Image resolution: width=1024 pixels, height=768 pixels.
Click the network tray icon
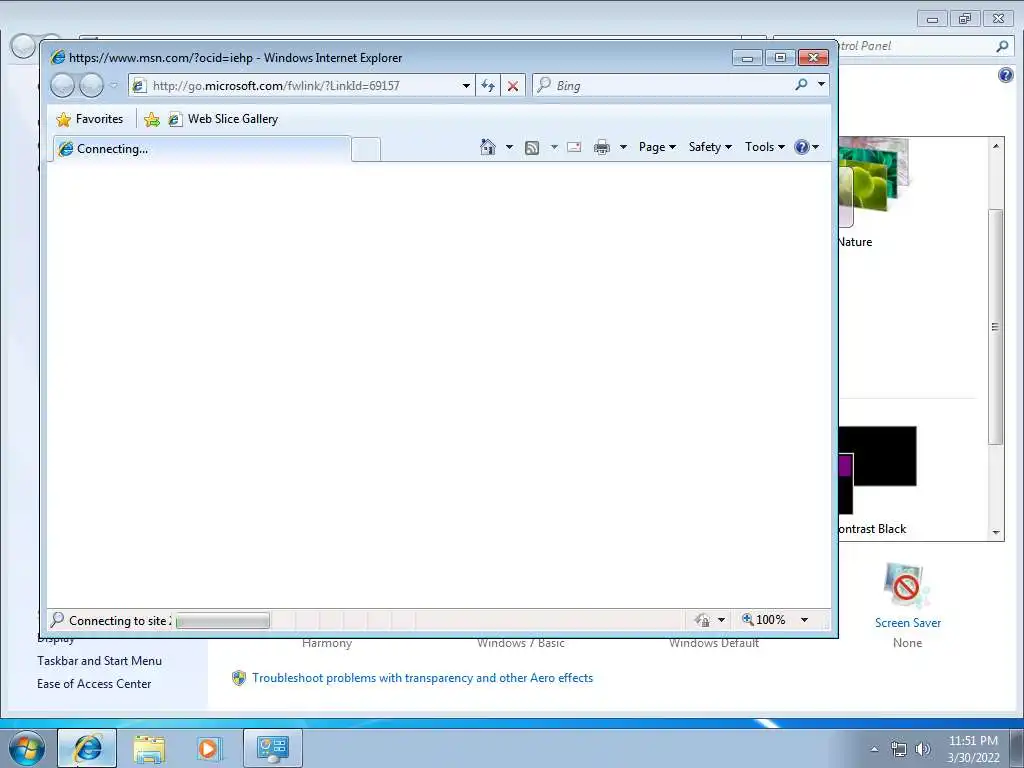(899, 749)
